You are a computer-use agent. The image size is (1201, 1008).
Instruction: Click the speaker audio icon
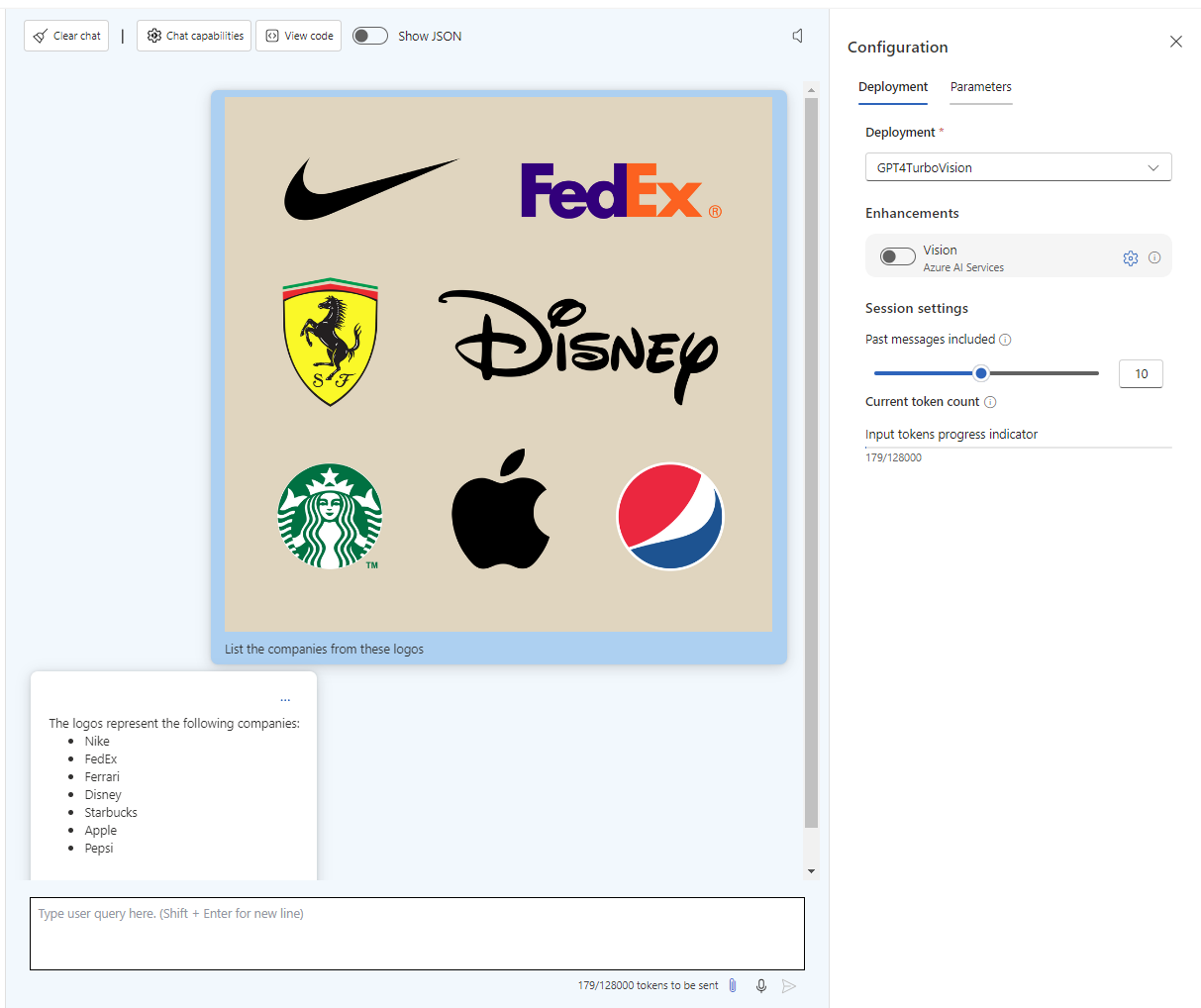click(x=797, y=36)
